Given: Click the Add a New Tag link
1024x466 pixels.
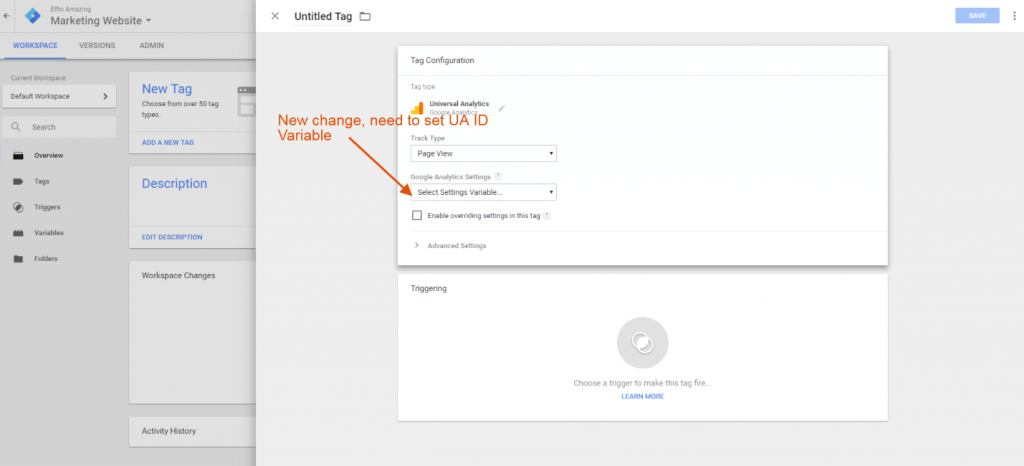Looking at the screenshot, I should click(x=168, y=142).
